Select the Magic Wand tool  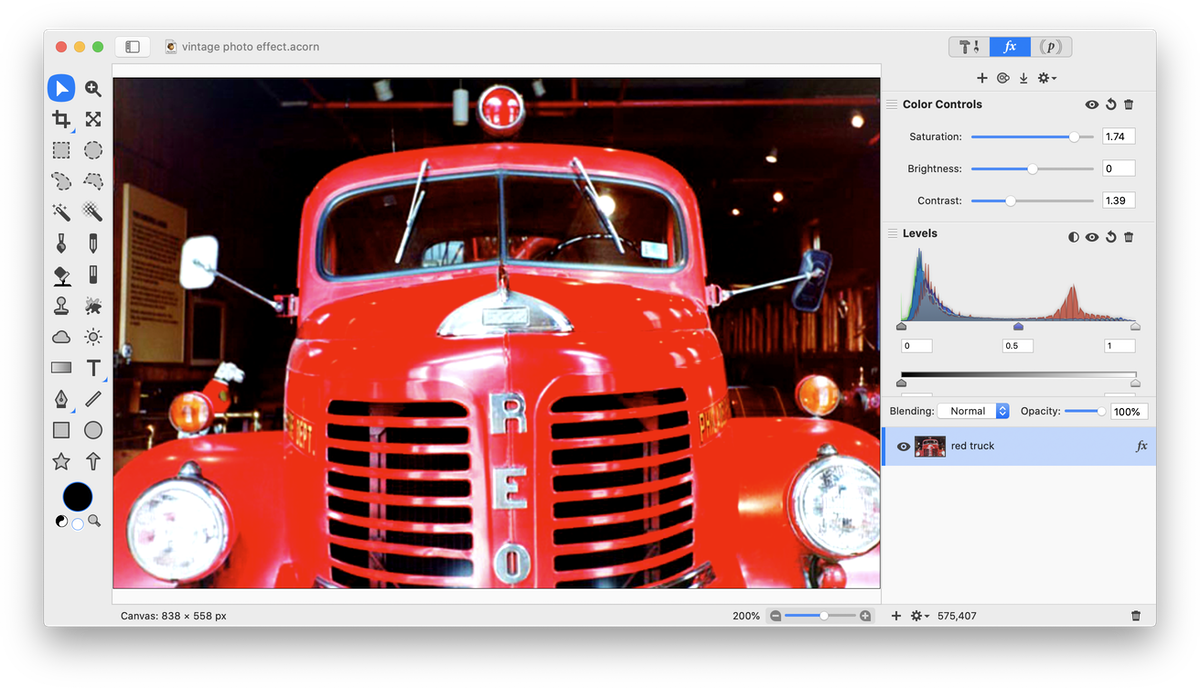61,212
